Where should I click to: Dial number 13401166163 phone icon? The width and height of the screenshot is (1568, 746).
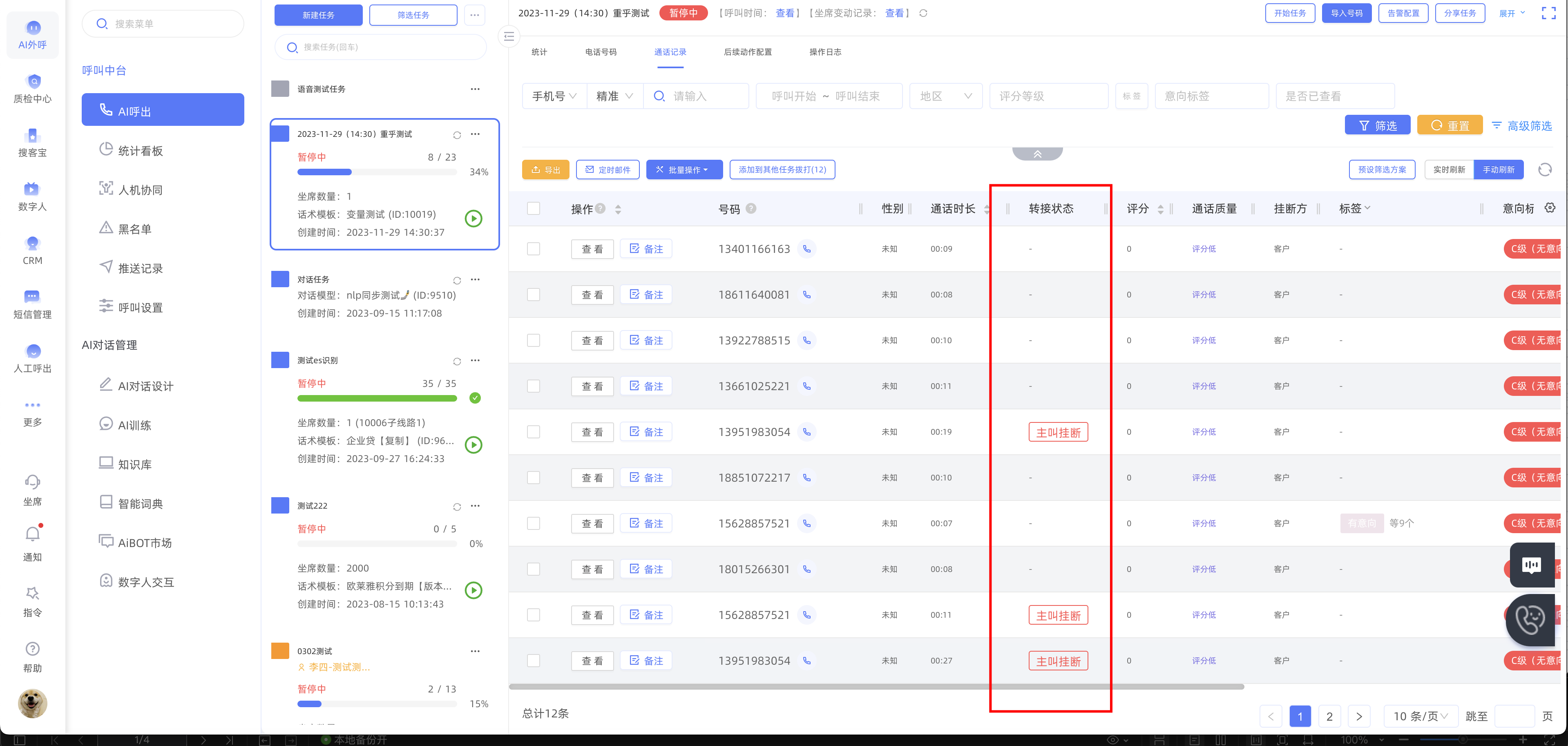tap(806, 249)
